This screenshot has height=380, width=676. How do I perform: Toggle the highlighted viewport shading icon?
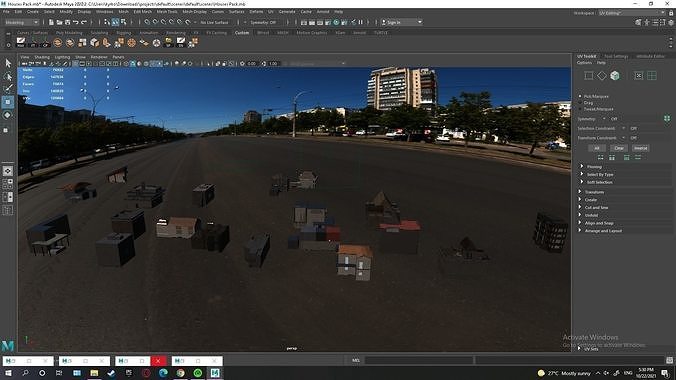tap(133, 63)
